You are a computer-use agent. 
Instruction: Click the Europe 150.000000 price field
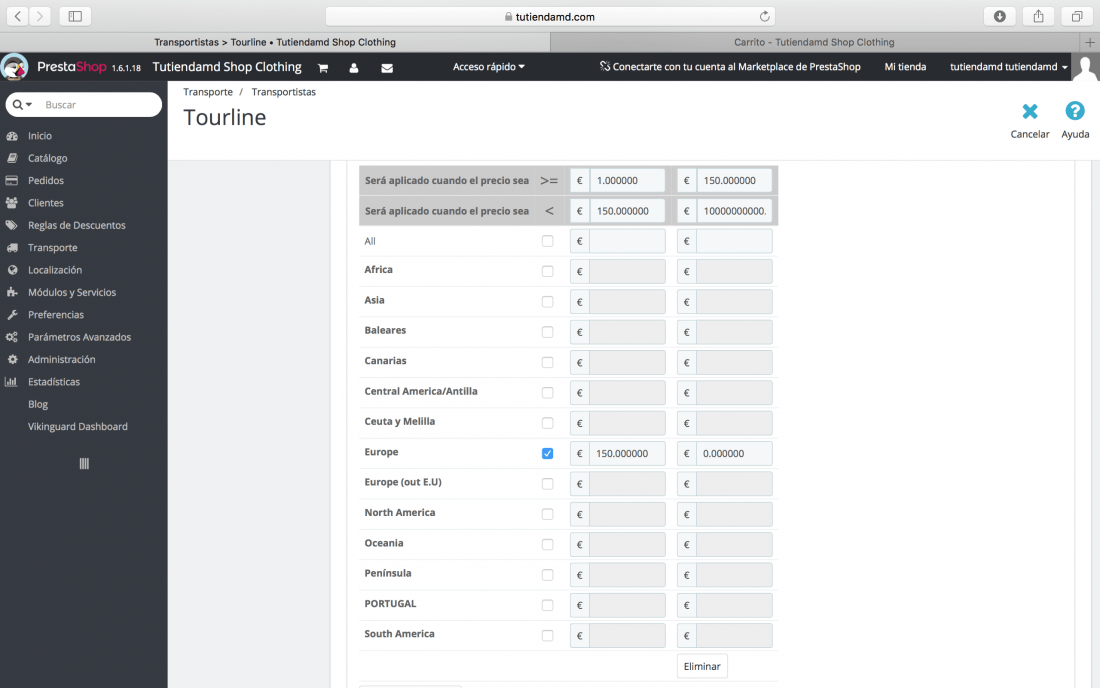(627, 454)
